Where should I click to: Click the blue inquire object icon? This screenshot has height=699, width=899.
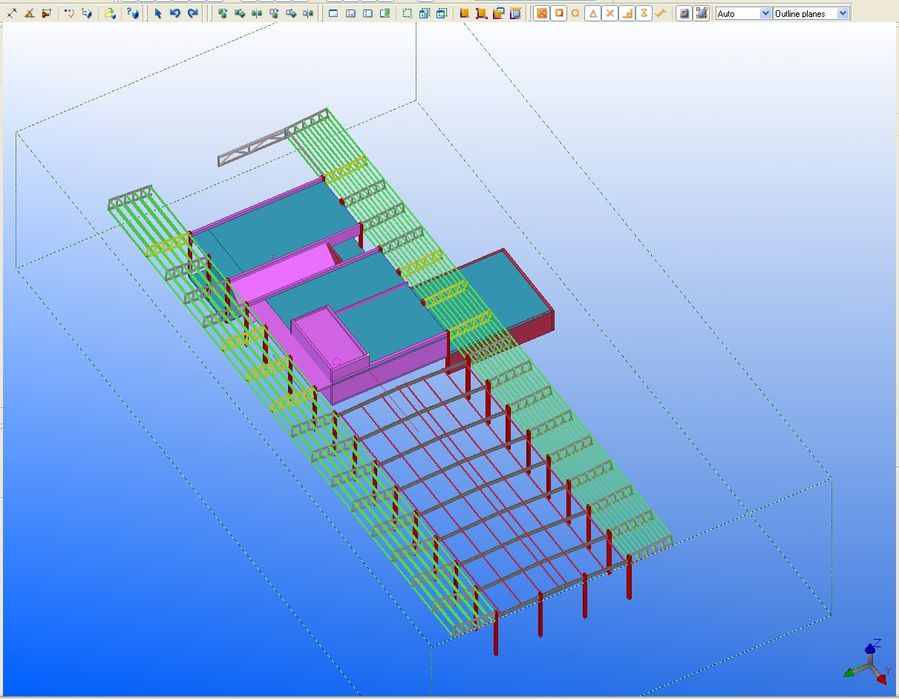[x=87, y=13]
